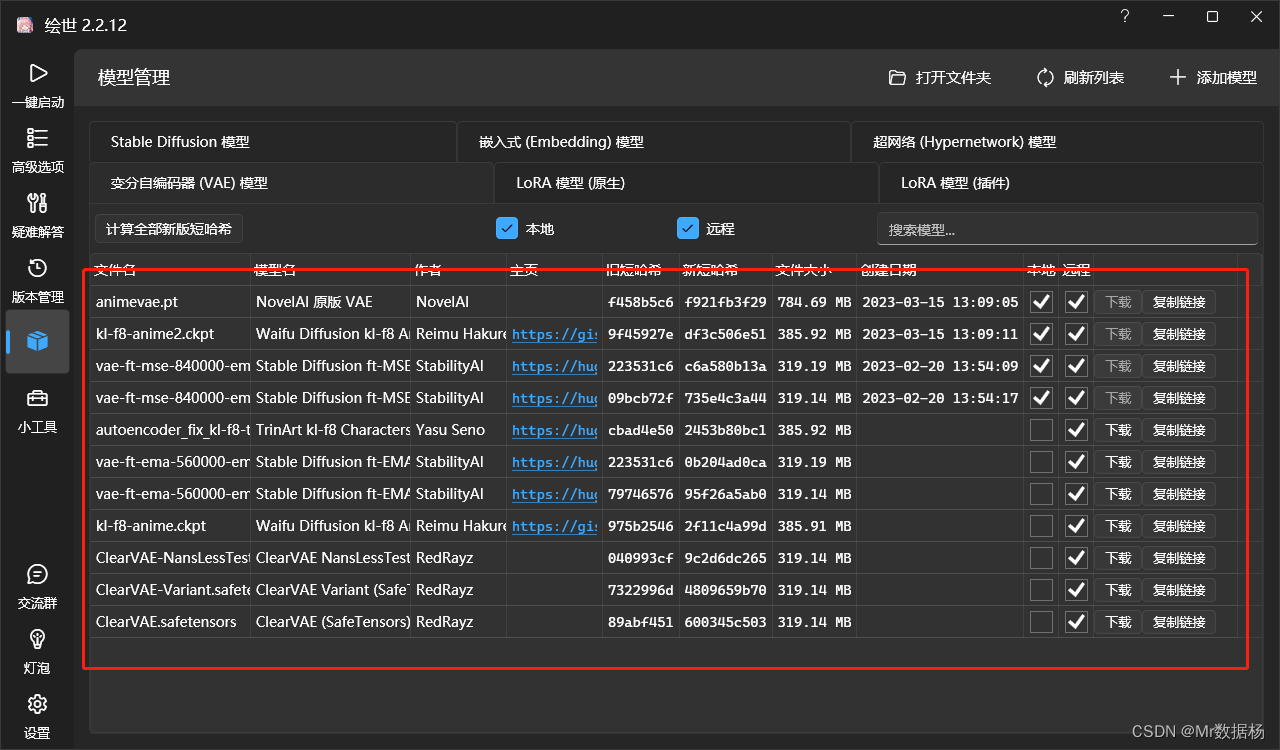Click 下载 for ClearVAE.safetensors row
Viewport: 1280px width, 750px height.
click(1118, 622)
